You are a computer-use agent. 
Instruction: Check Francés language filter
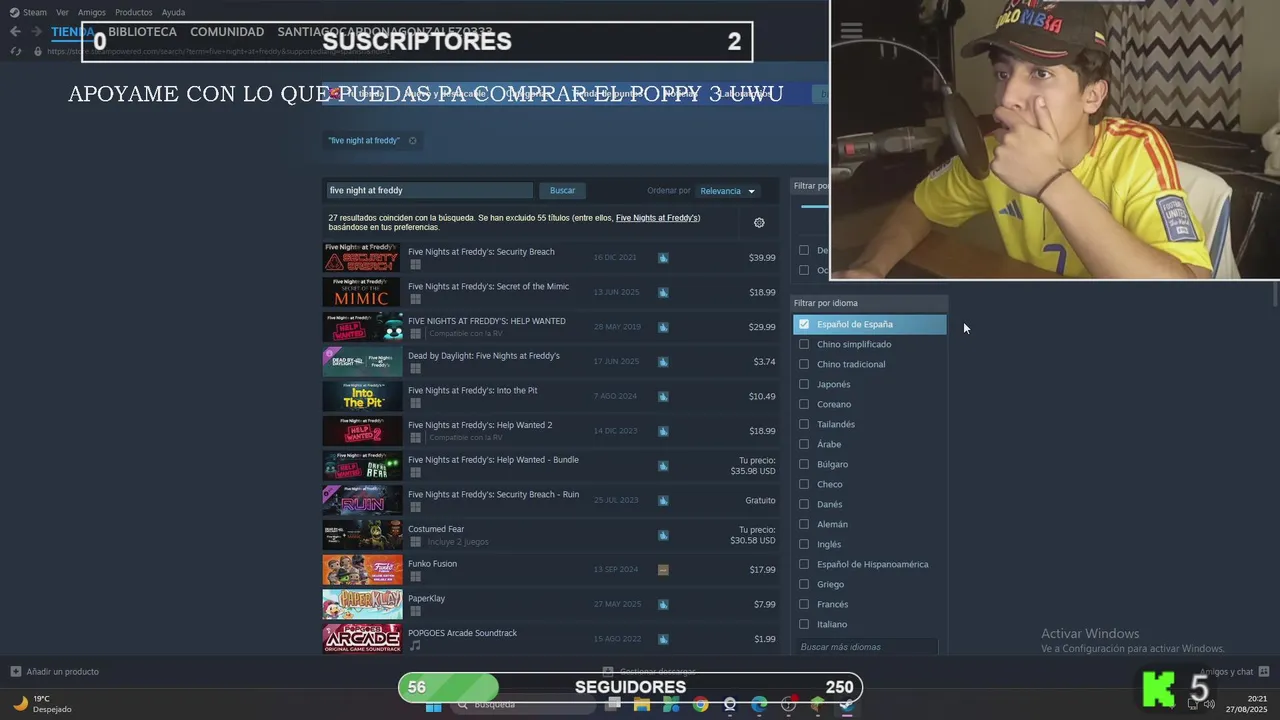[x=804, y=604]
